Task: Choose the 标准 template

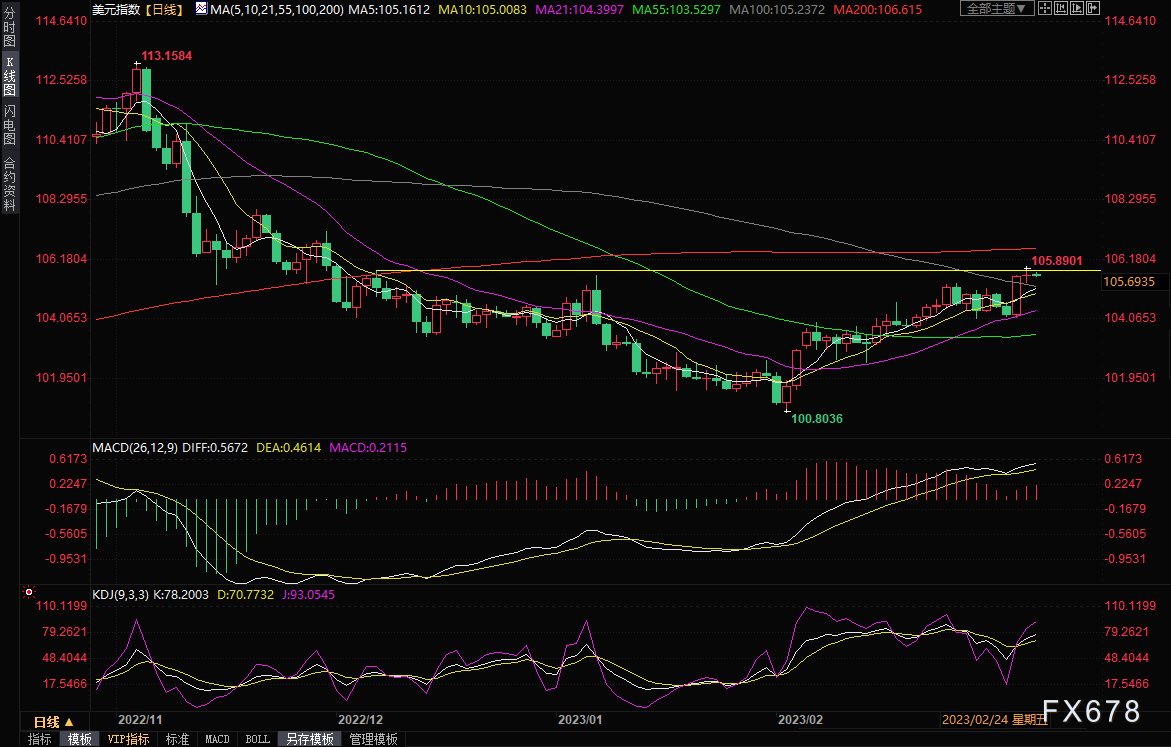Action: (x=178, y=739)
